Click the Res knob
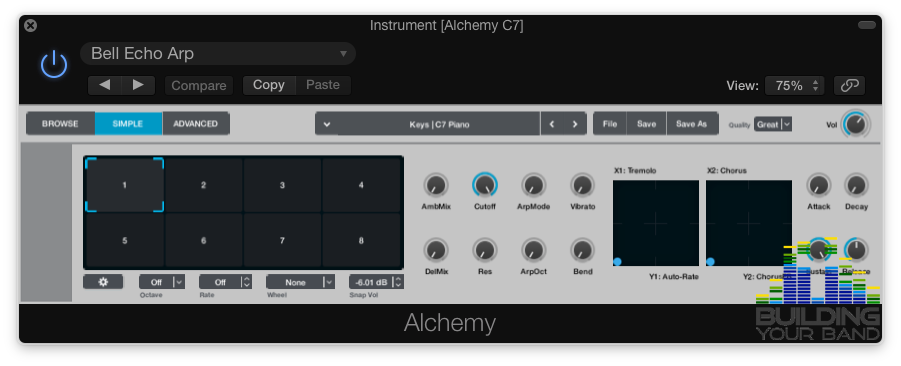Screen dimensions: 901x366 click(x=485, y=251)
